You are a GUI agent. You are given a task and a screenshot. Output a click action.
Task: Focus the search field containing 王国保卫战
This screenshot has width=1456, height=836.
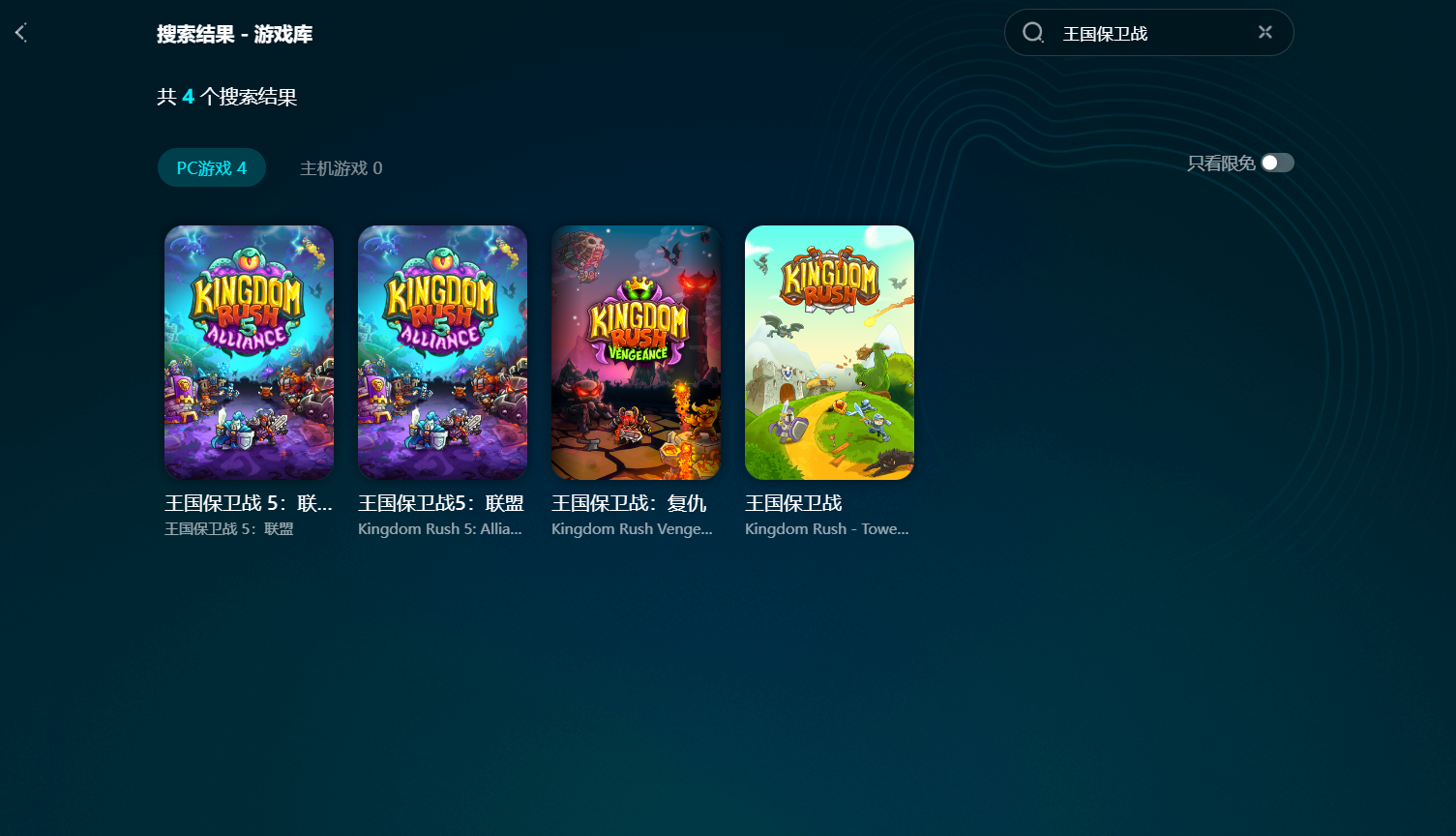point(1149,33)
